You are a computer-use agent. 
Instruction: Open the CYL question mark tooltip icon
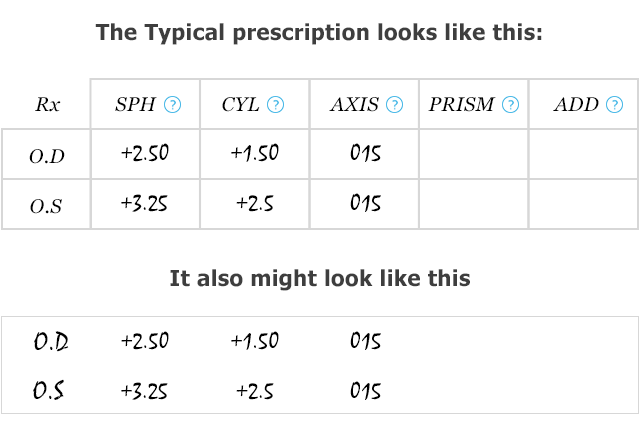[276, 104]
